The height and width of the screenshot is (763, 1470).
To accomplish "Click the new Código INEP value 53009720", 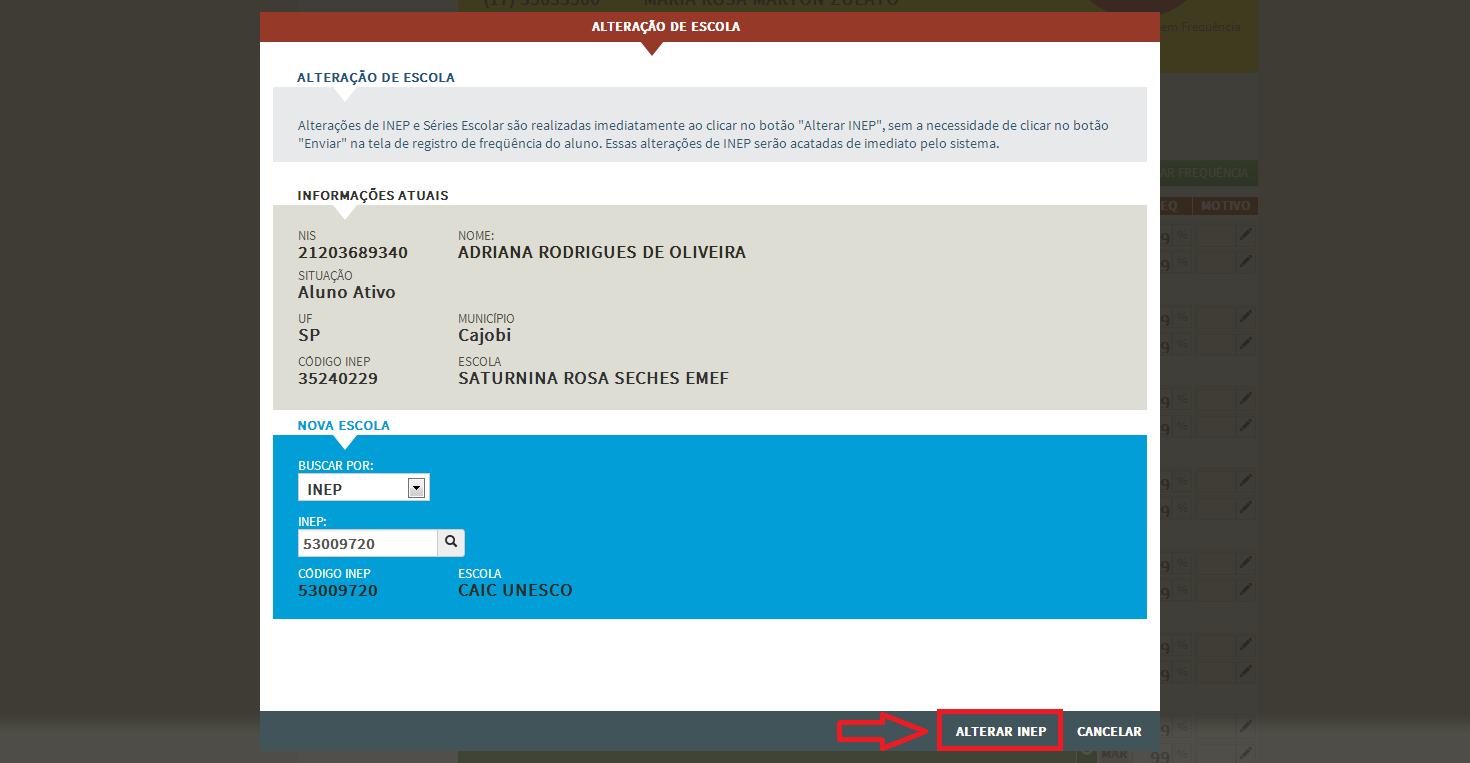I will (338, 591).
